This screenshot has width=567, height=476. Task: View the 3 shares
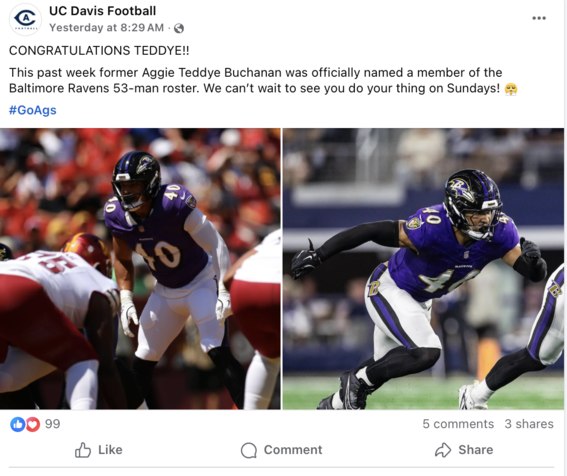click(x=529, y=424)
